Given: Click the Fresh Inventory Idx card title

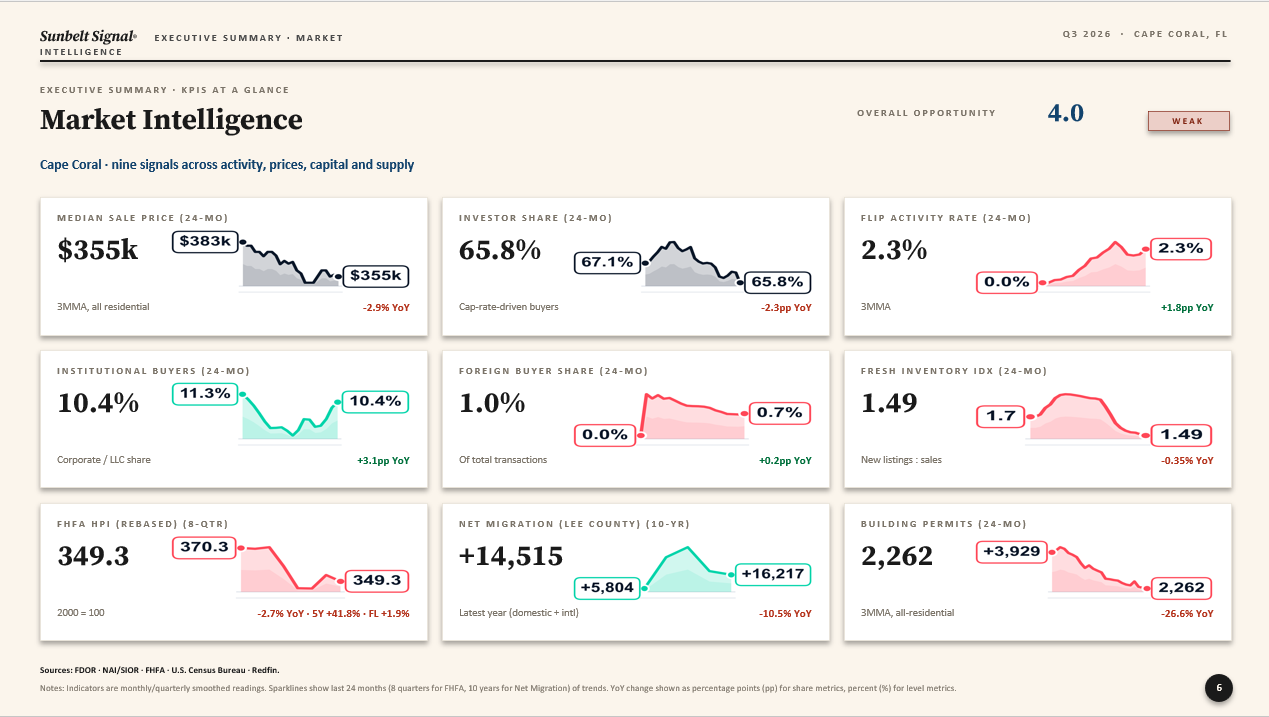Looking at the screenshot, I should [954, 370].
